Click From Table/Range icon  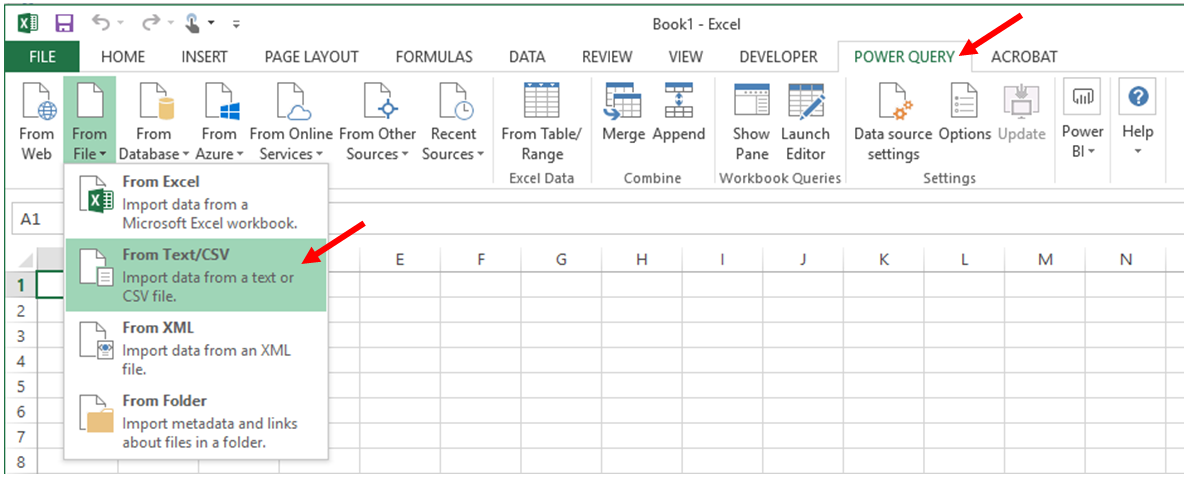coord(541,121)
